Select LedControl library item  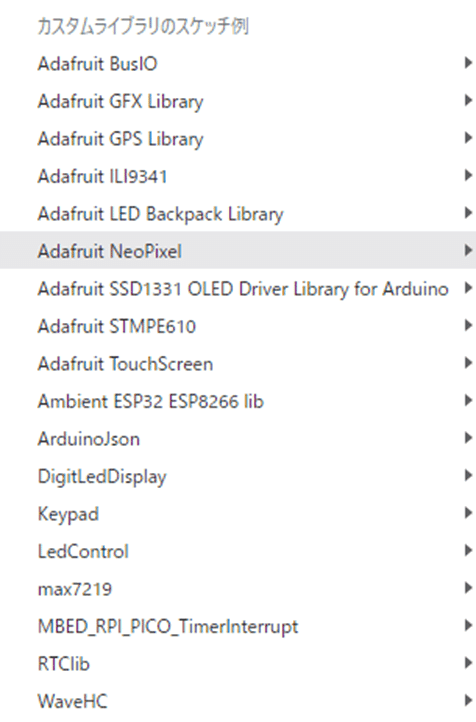[x=238, y=551]
